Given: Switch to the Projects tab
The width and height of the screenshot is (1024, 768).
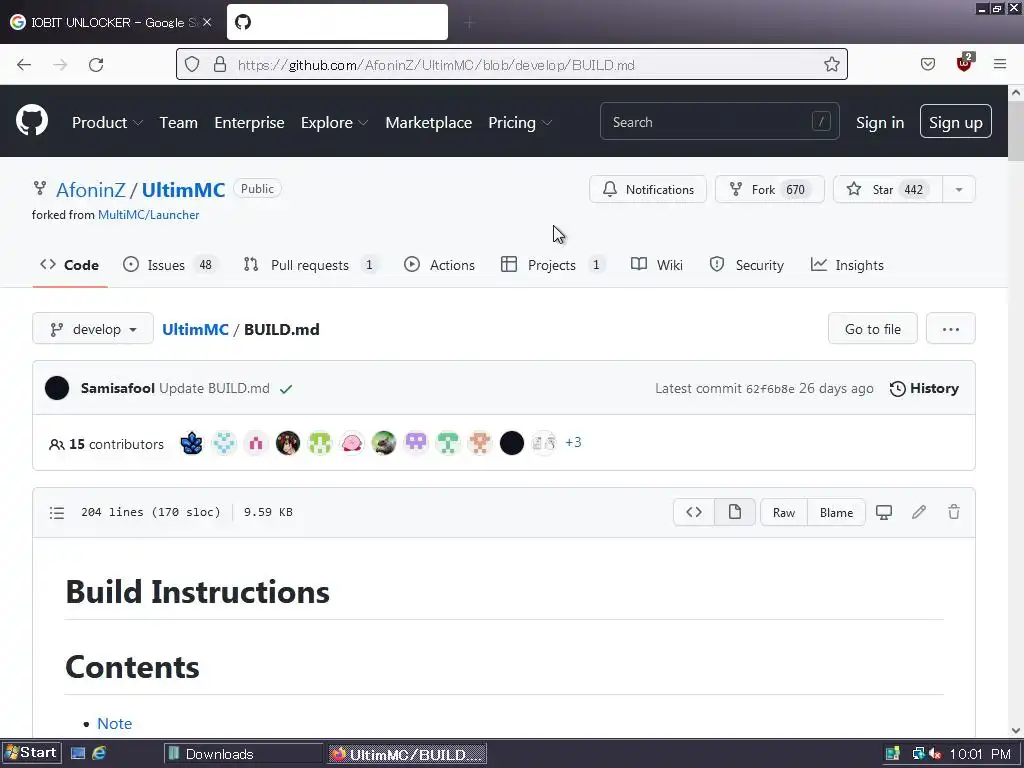Looking at the screenshot, I should coord(552,265).
